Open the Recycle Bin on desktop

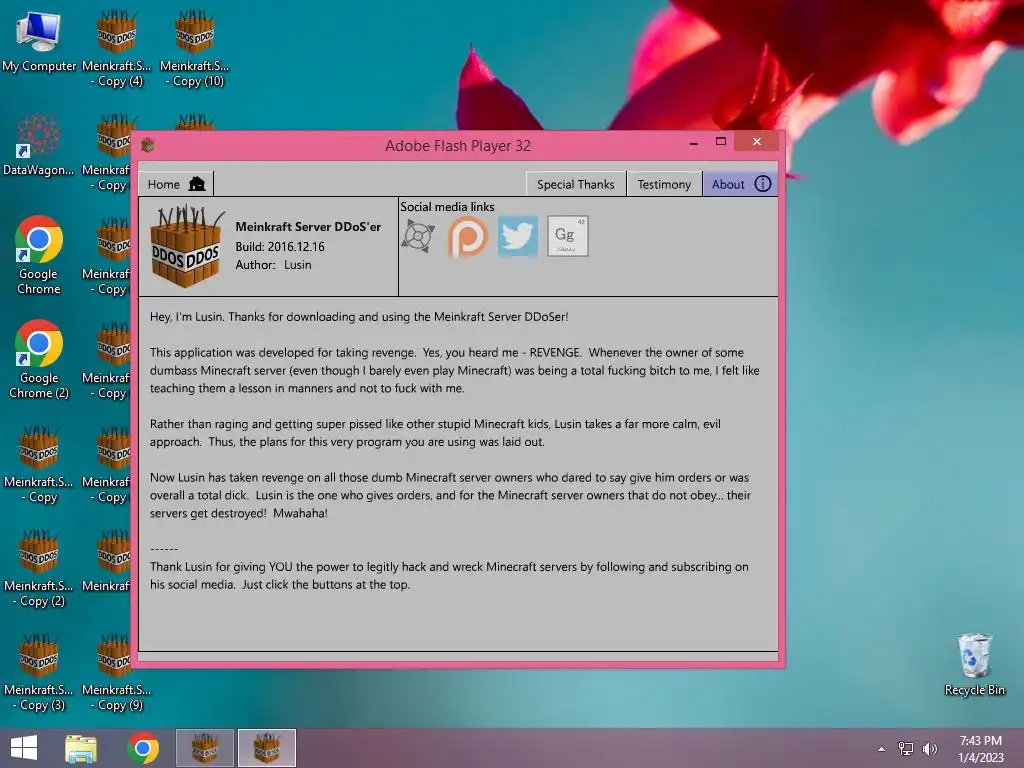coord(974,664)
